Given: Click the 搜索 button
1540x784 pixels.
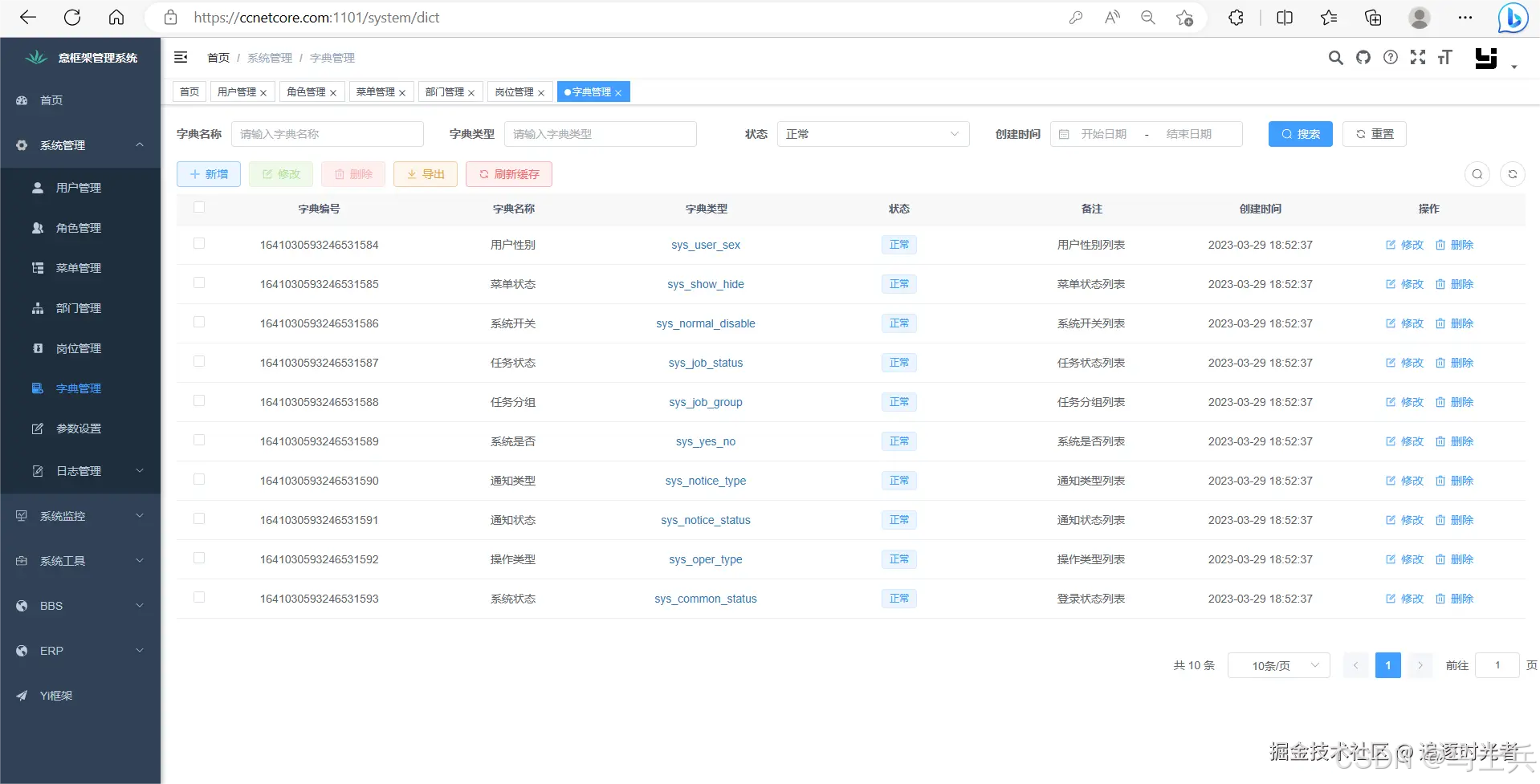Looking at the screenshot, I should pyautogui.click(x=1301, y=134).
